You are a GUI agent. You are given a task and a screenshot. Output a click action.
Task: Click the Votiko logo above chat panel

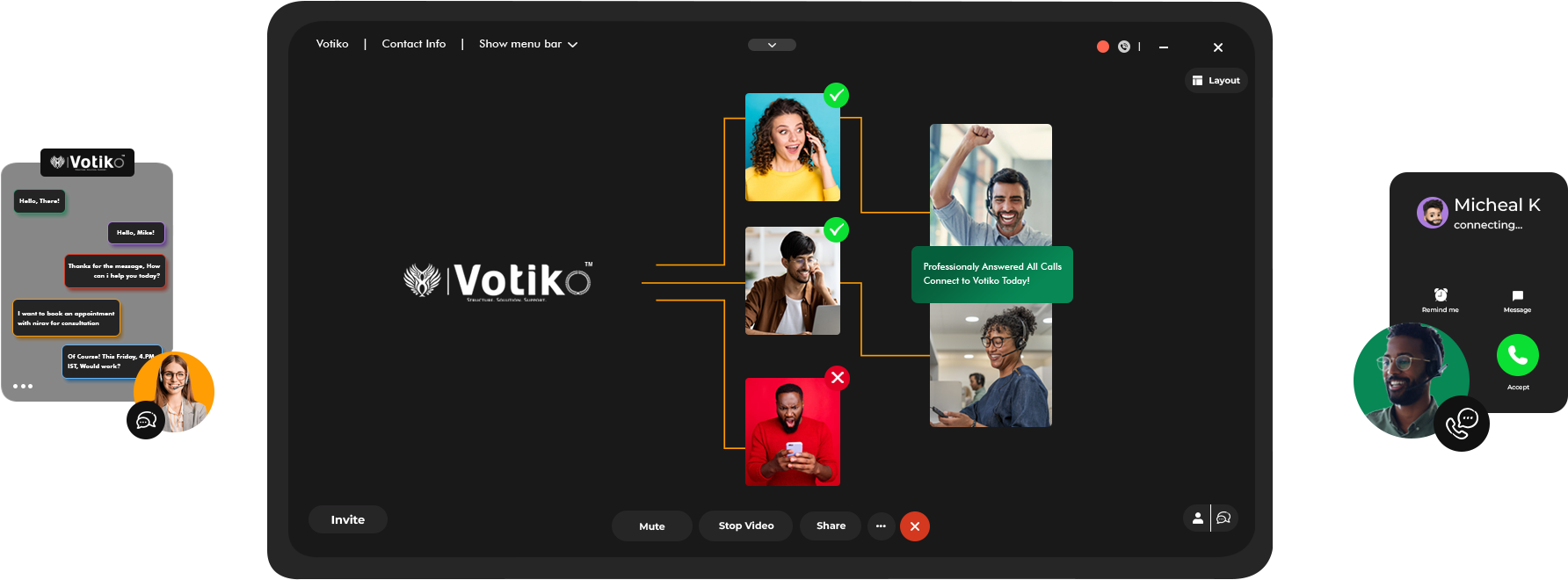(x=87, y=162)
